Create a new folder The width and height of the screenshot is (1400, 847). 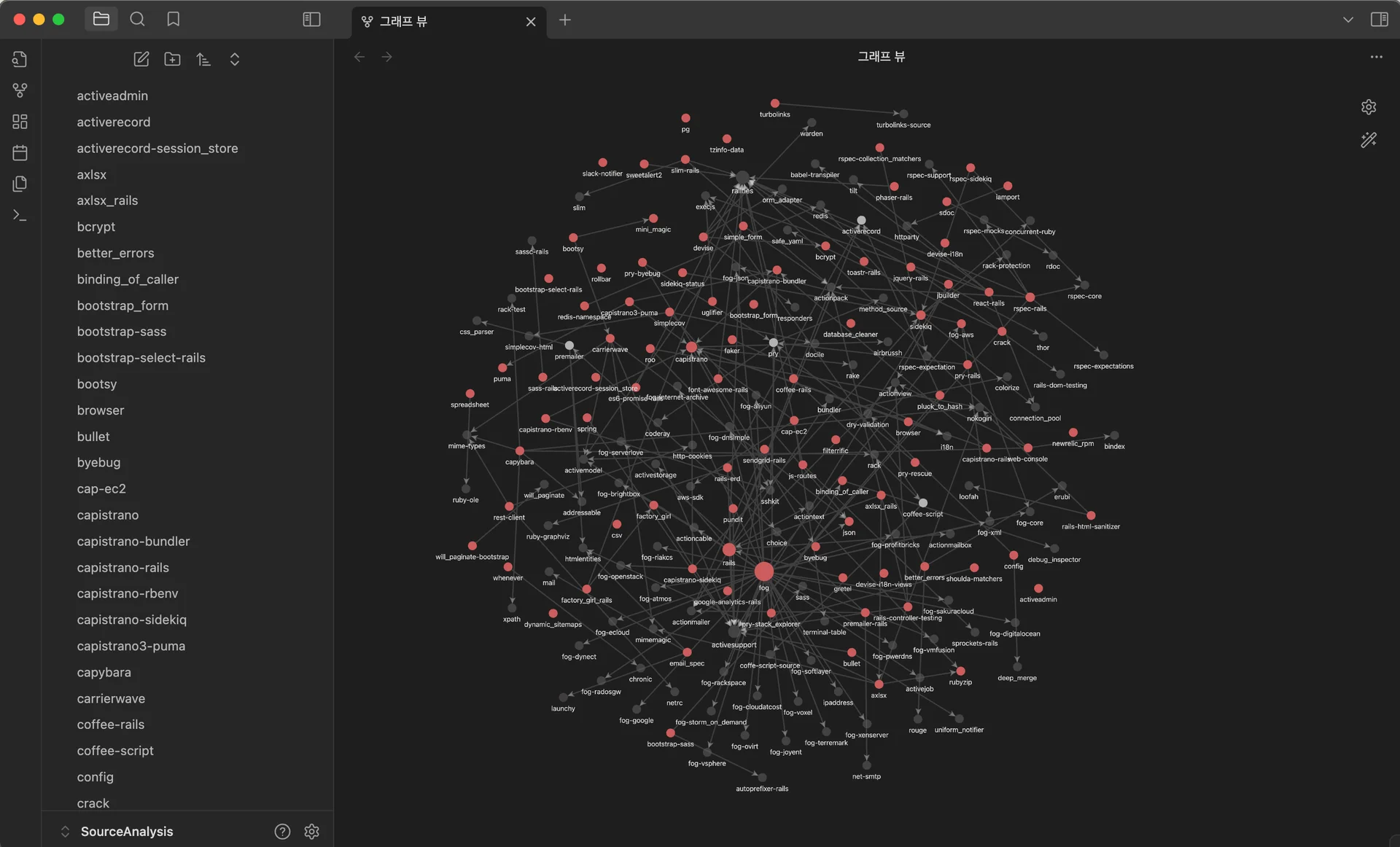click(x=172, y=59)
